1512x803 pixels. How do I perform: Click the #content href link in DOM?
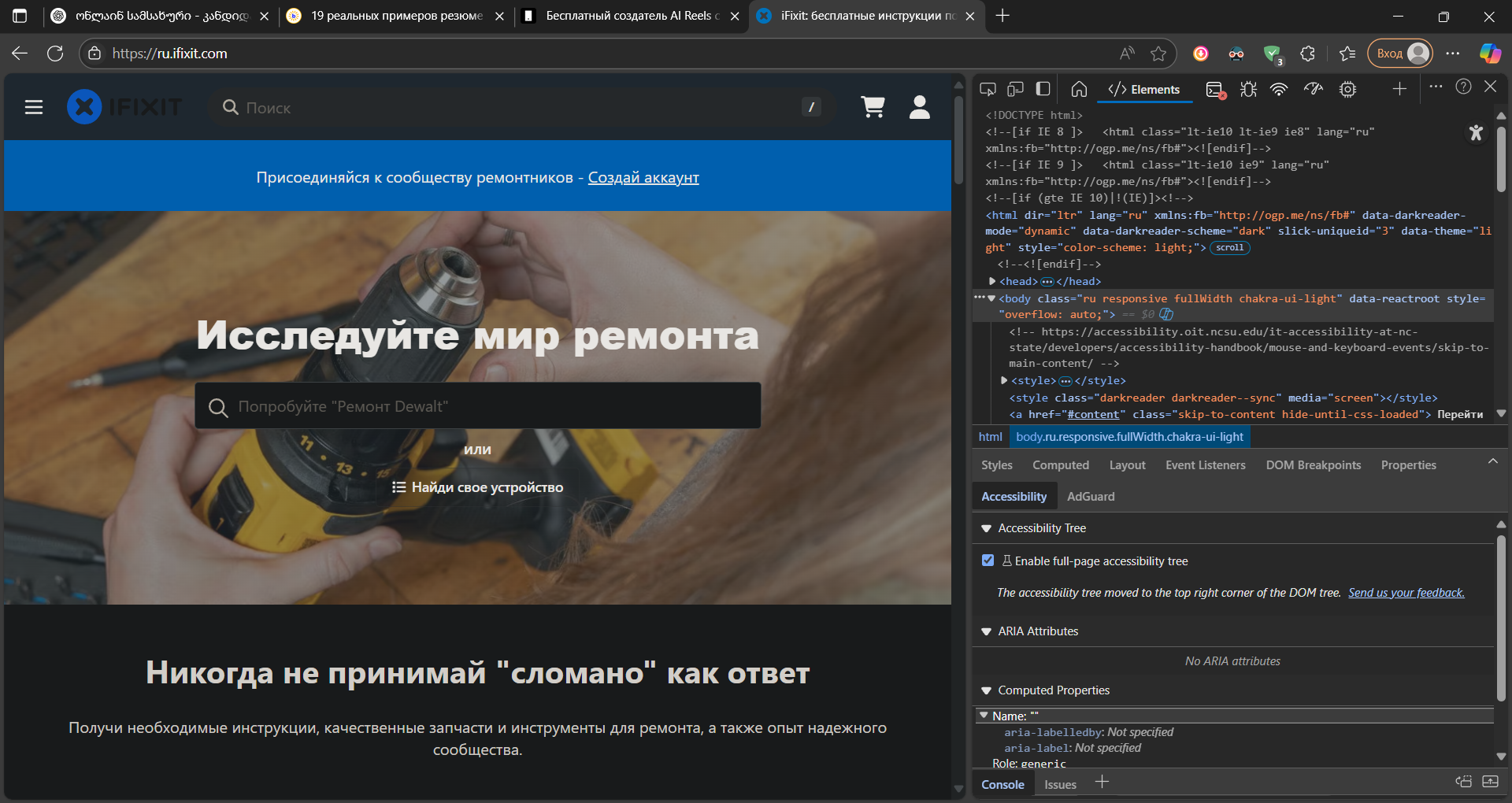click(x=1093, y=415)
